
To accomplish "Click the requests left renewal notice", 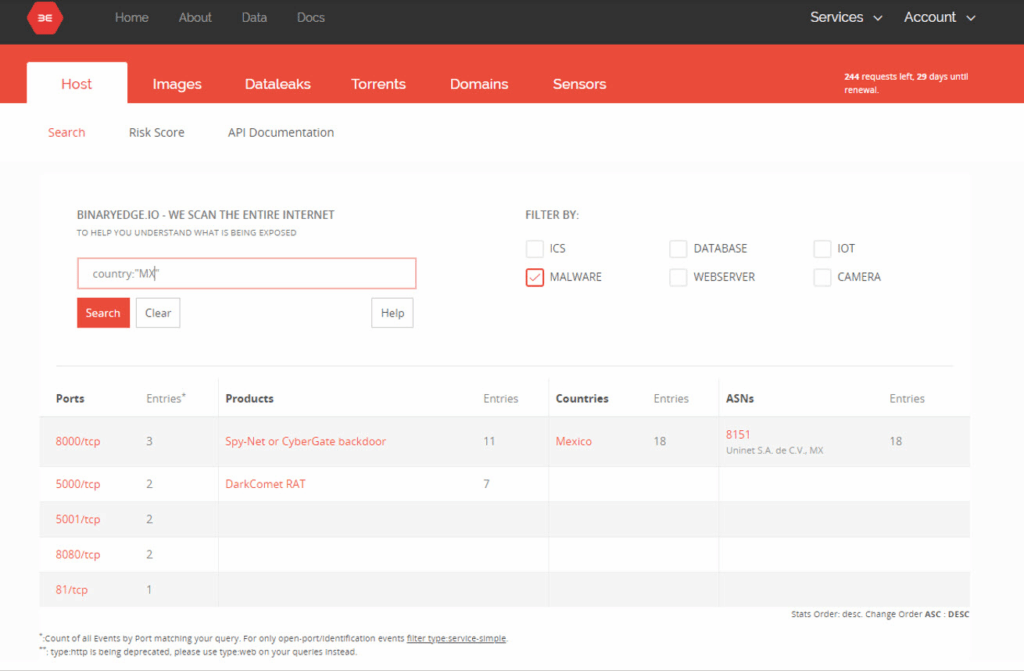I will pos(906,83).
